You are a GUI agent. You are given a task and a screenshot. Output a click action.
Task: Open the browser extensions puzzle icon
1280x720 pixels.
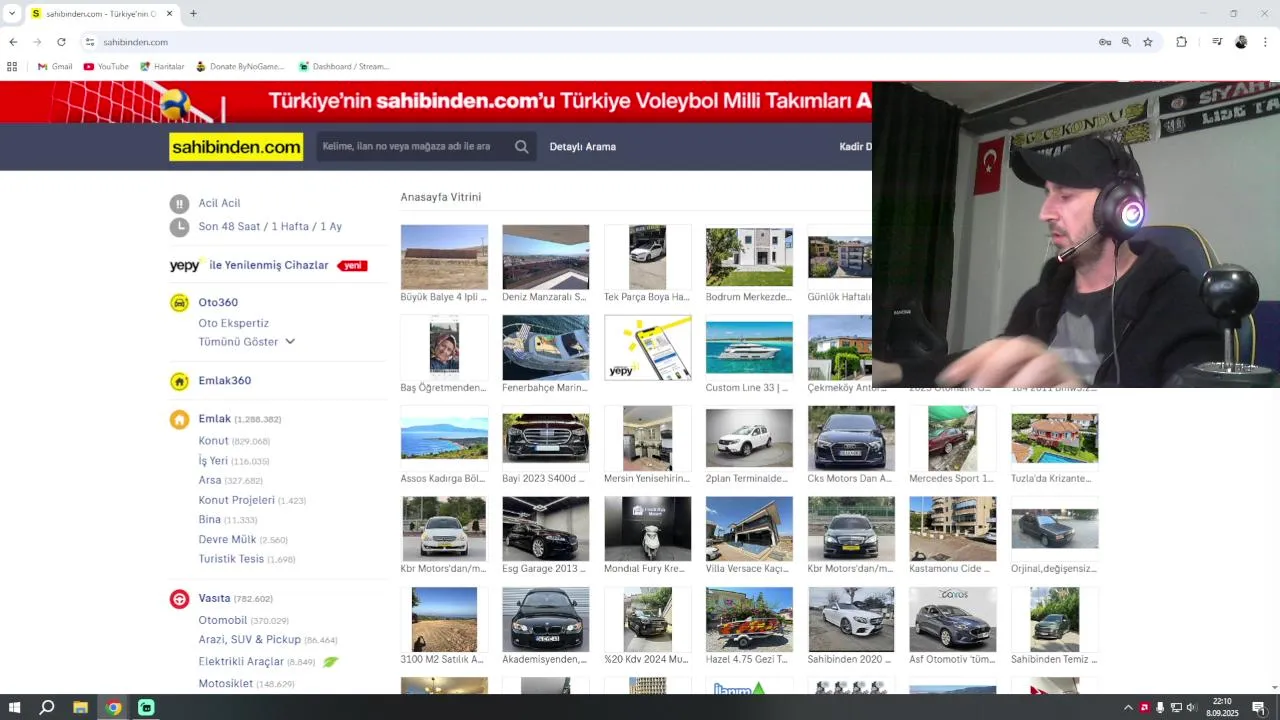pyautogui.click(x=1181, y=42)
